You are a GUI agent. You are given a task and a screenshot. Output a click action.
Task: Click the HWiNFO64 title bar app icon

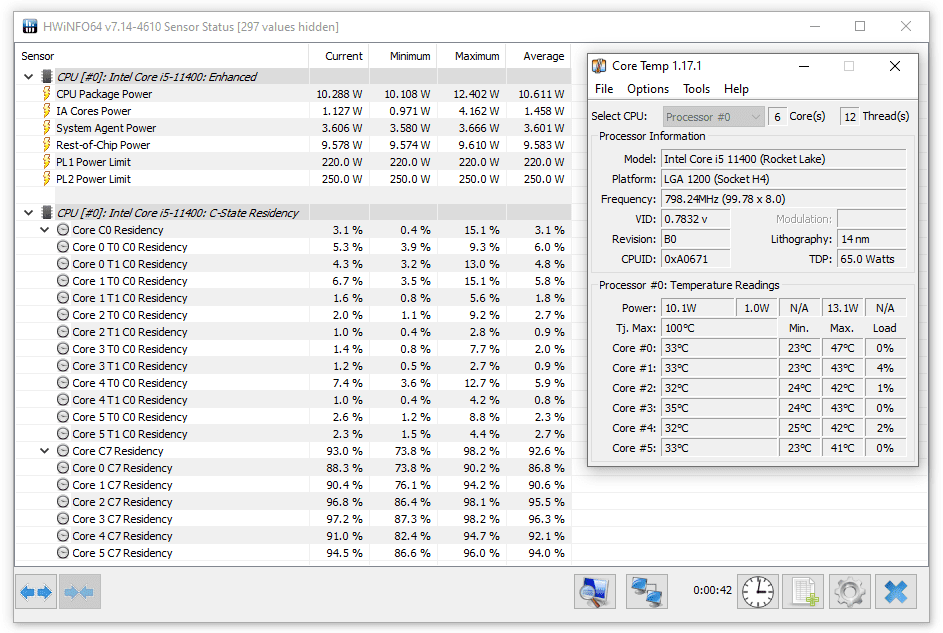click(x=29, y=26)
